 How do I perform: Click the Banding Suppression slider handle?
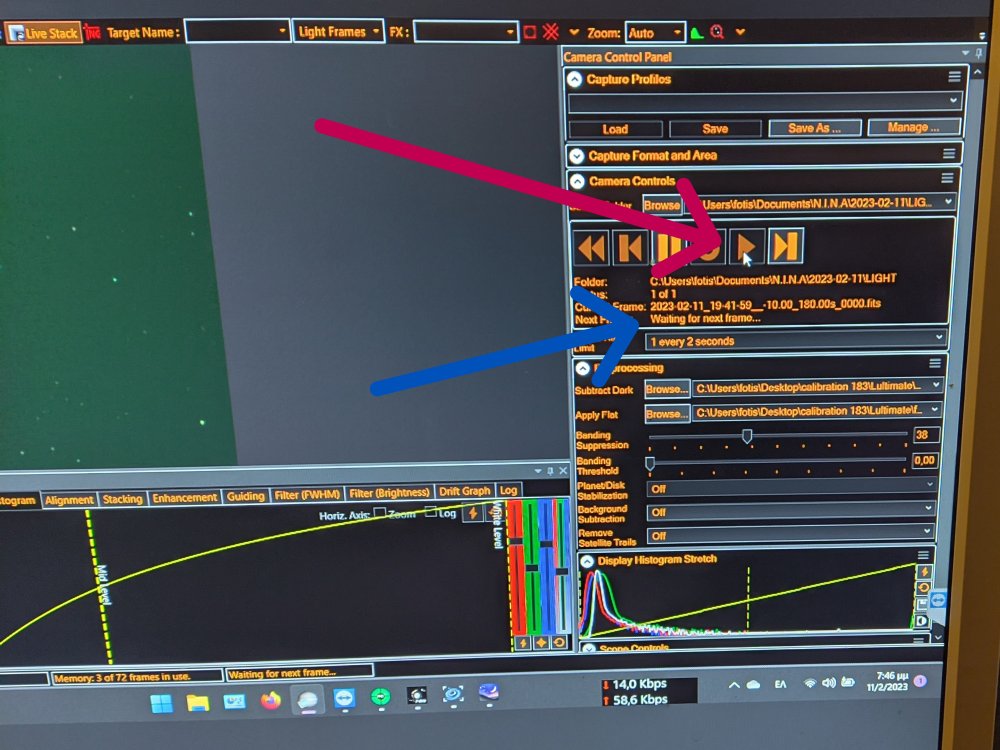click(746, 435)
